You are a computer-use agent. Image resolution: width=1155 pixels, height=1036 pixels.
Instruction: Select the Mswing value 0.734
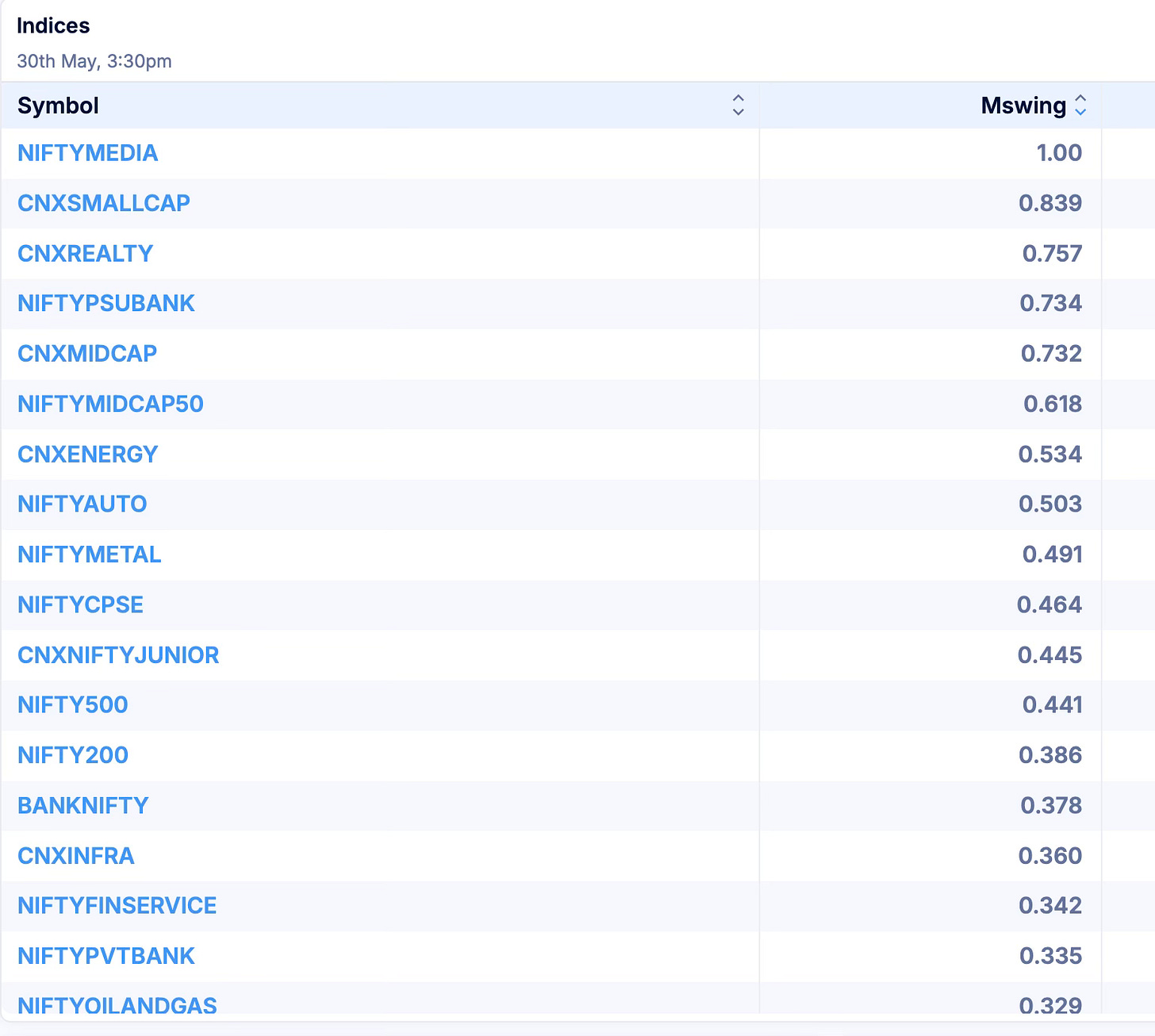1051,303
